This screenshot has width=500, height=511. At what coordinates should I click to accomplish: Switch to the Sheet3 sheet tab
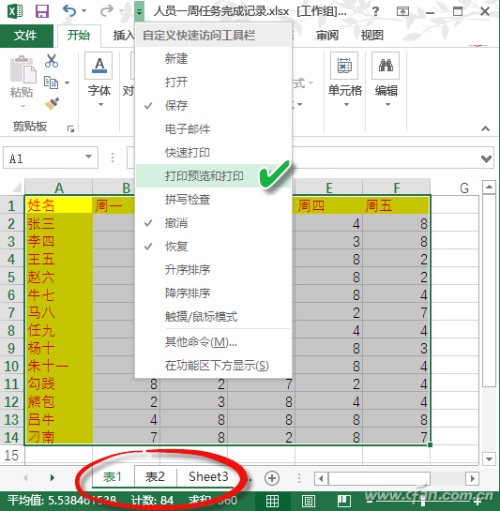pyautogui.click(x=209, y=477)
